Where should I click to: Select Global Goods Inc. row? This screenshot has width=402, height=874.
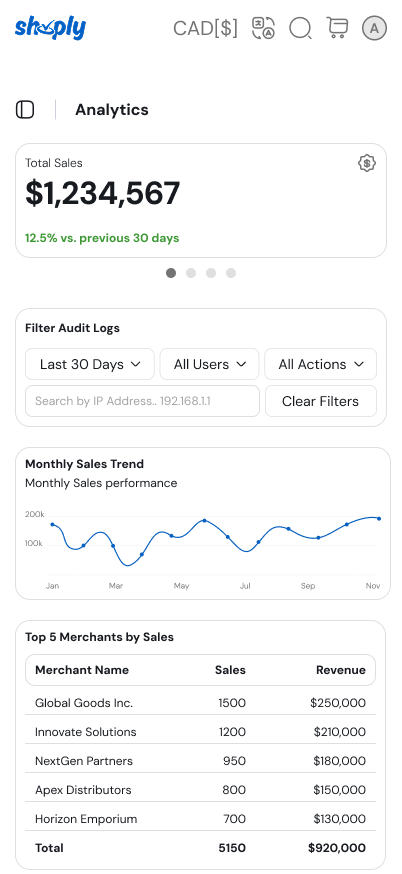click(201, 703)
